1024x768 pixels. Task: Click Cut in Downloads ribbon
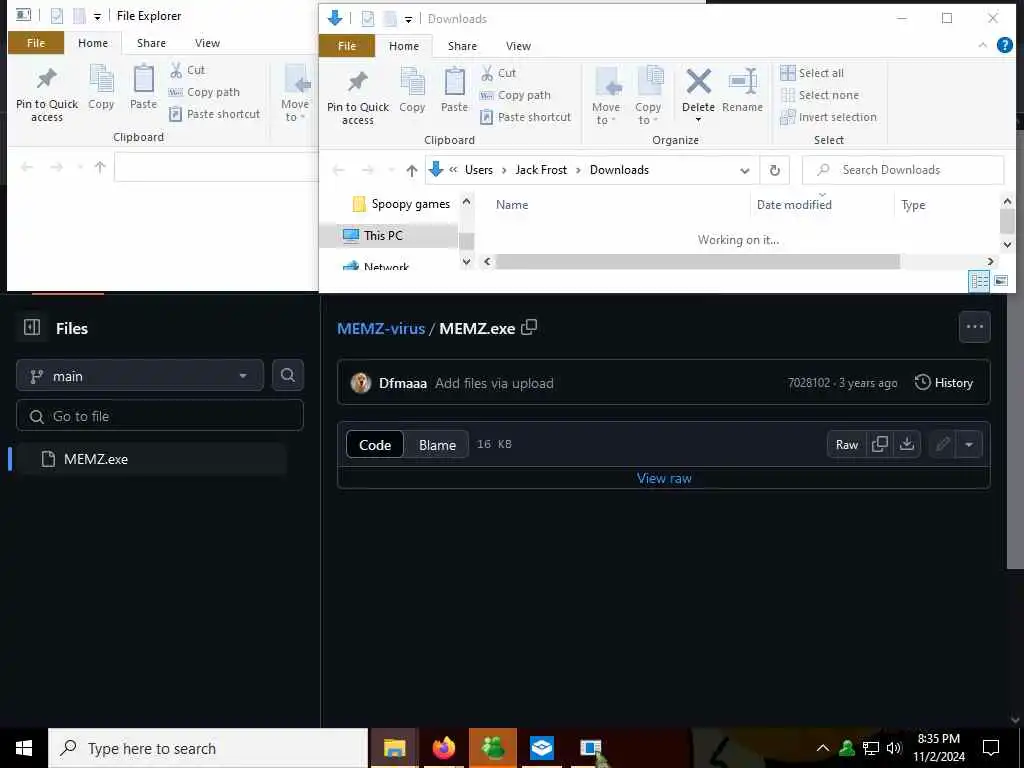(498, 73)
